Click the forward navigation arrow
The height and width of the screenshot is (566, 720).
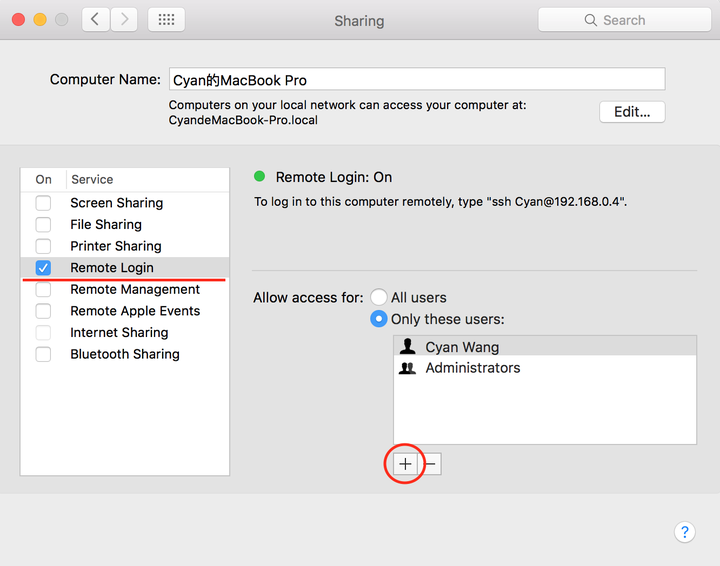pos(124,20)
